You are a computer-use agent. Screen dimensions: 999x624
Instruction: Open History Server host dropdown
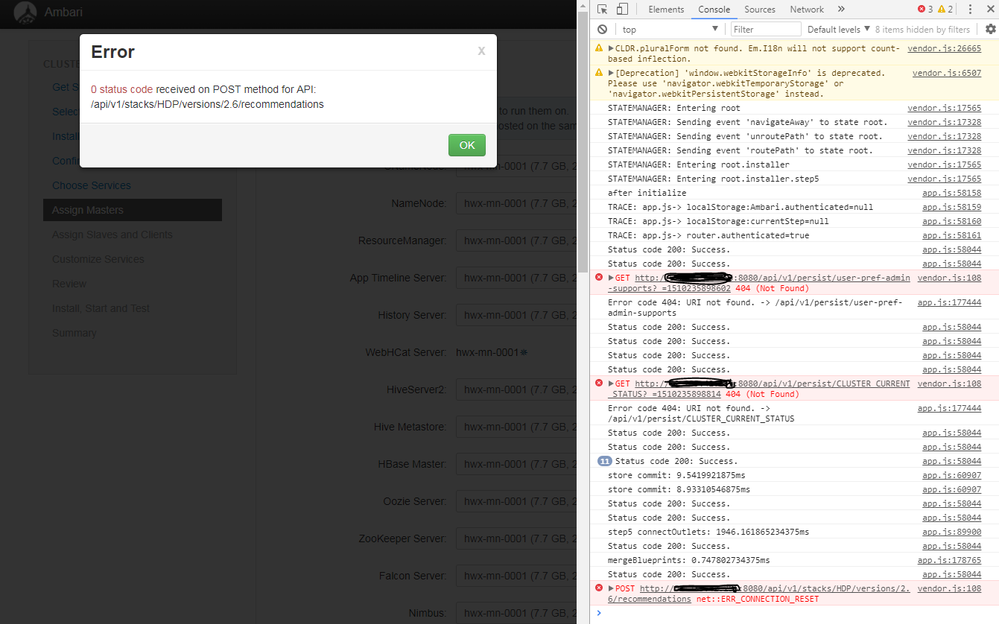[x=516, y=316]
